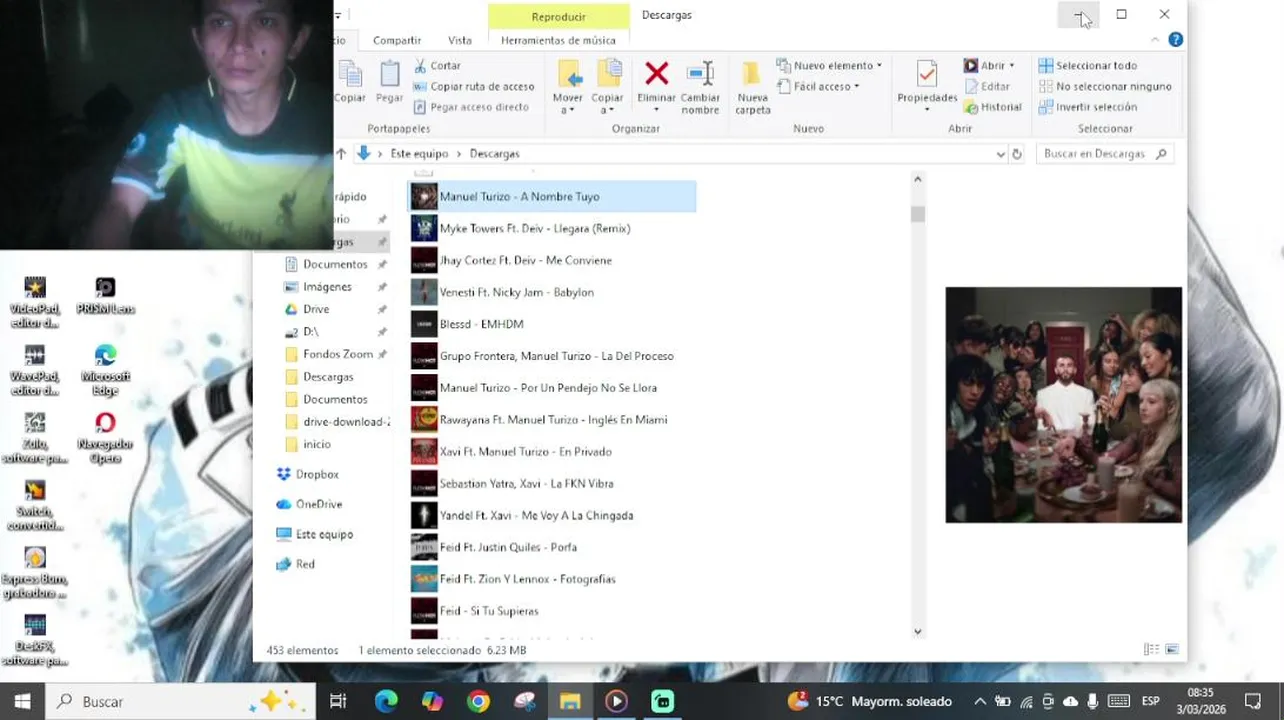Go up one folder level

tap(341, 154)
